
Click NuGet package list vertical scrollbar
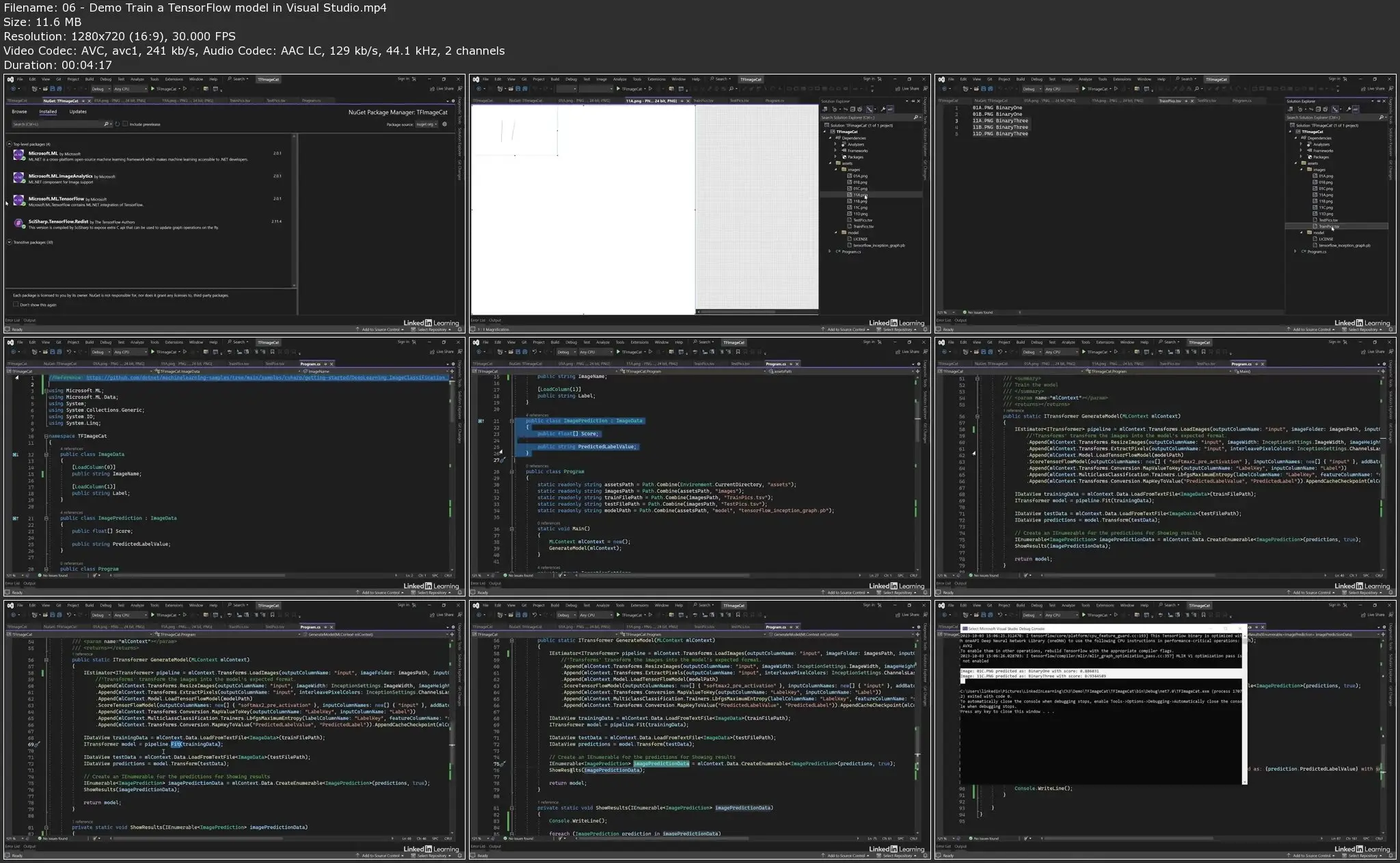point(295,210)
